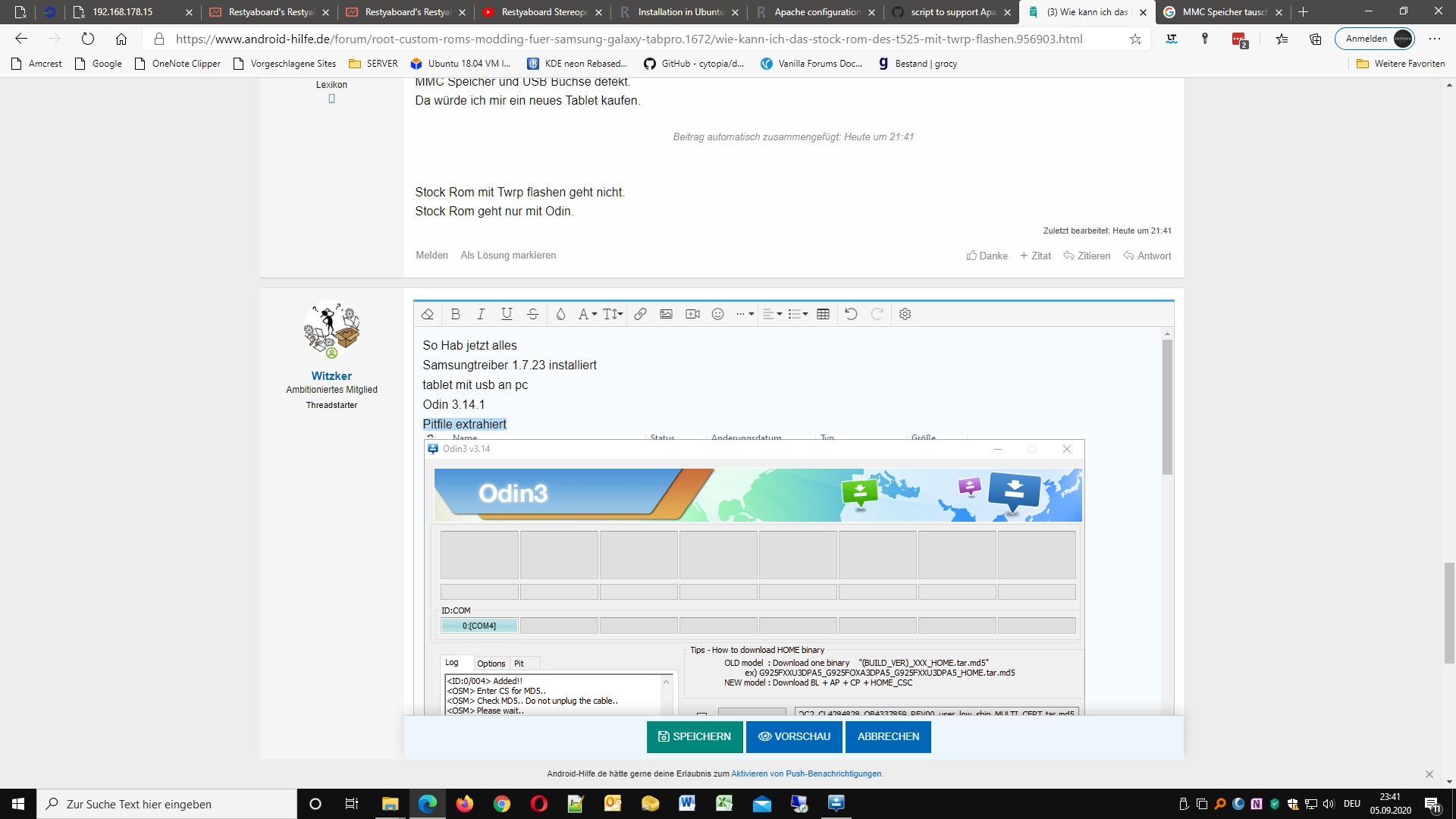Click the Anmelden sign-in button
Image resolution: width=1456 pixels, height=819 pixels.
(x=1375, y=39)
